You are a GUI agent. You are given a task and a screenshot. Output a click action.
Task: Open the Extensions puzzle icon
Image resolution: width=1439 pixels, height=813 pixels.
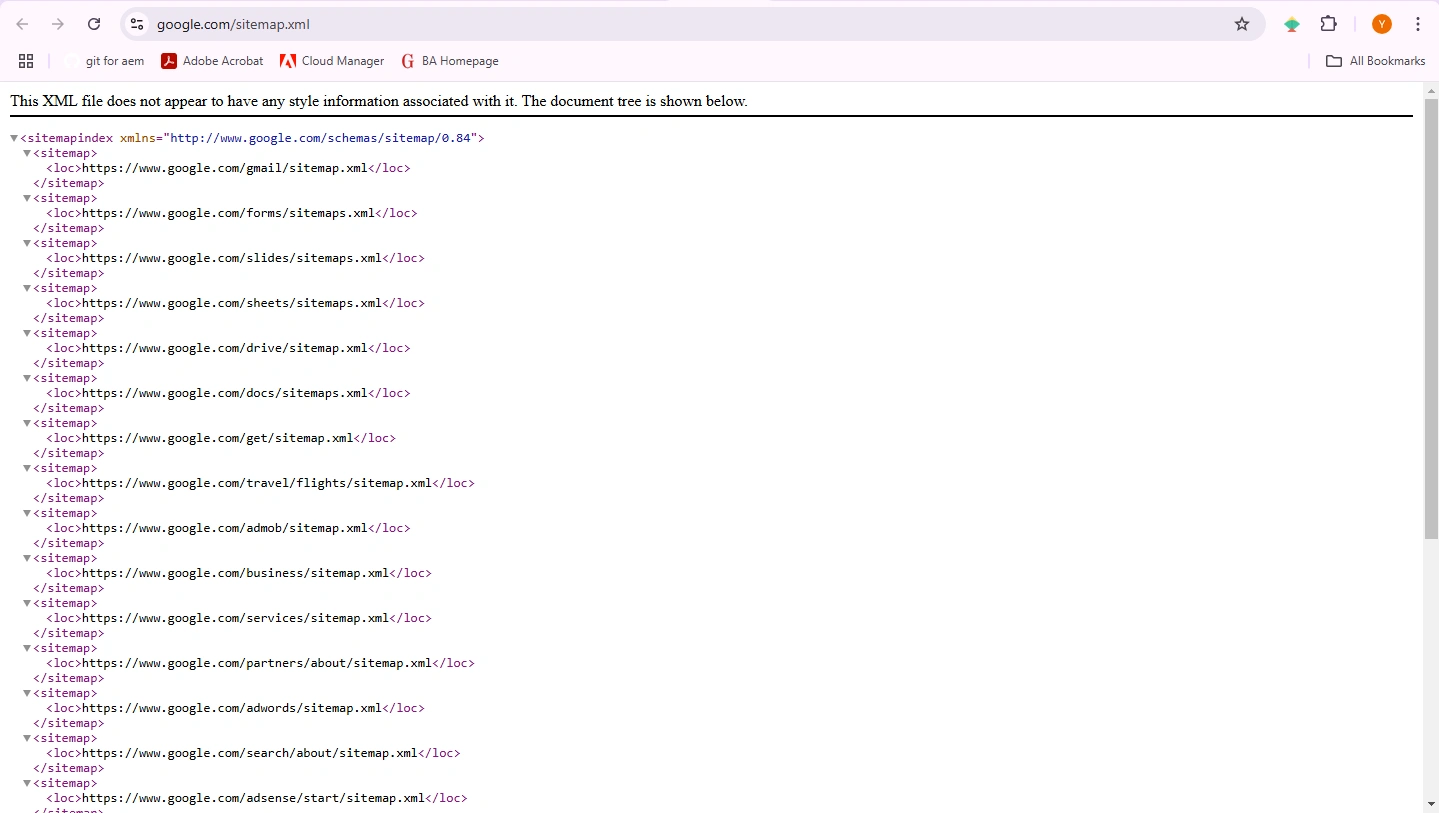1329,24
